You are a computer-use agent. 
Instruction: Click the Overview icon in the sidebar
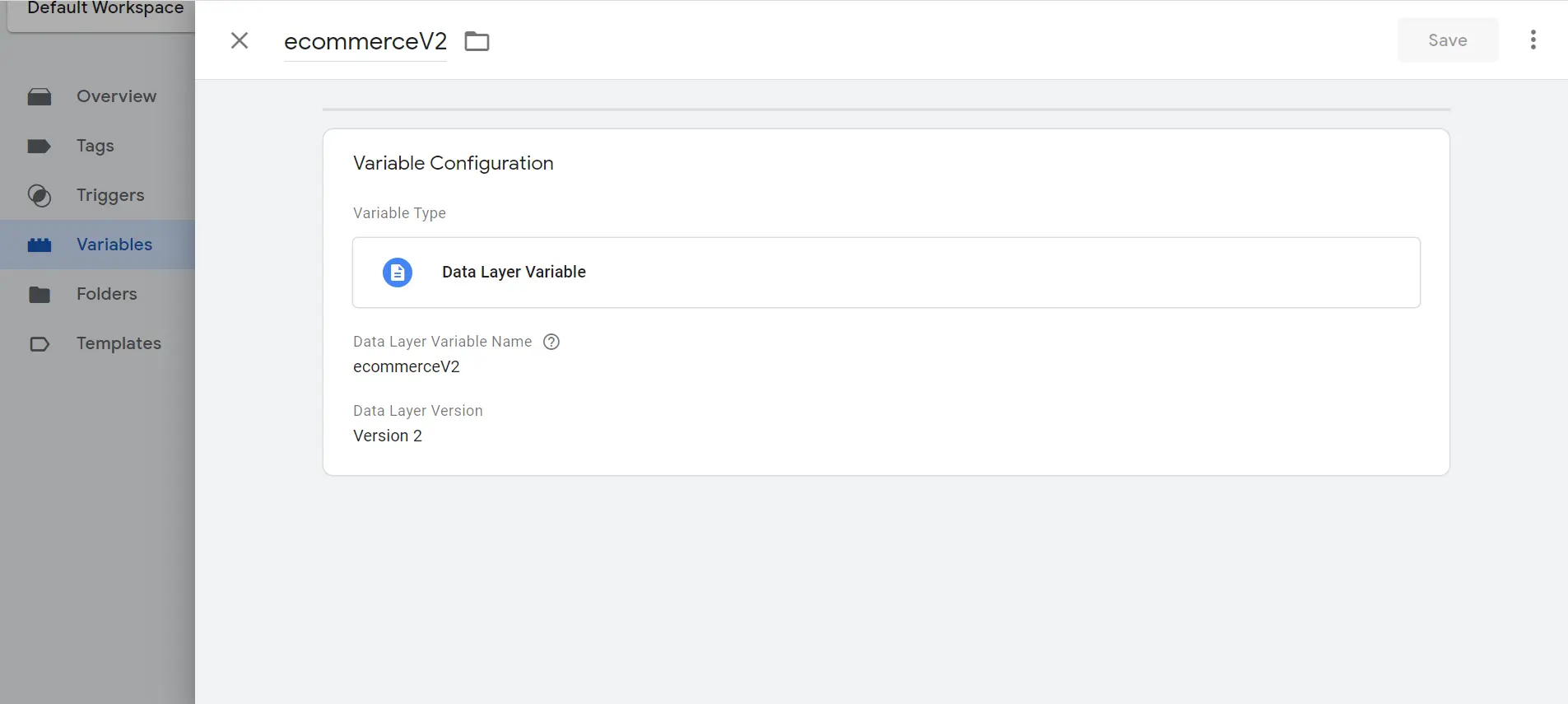(x=40, y=97)
